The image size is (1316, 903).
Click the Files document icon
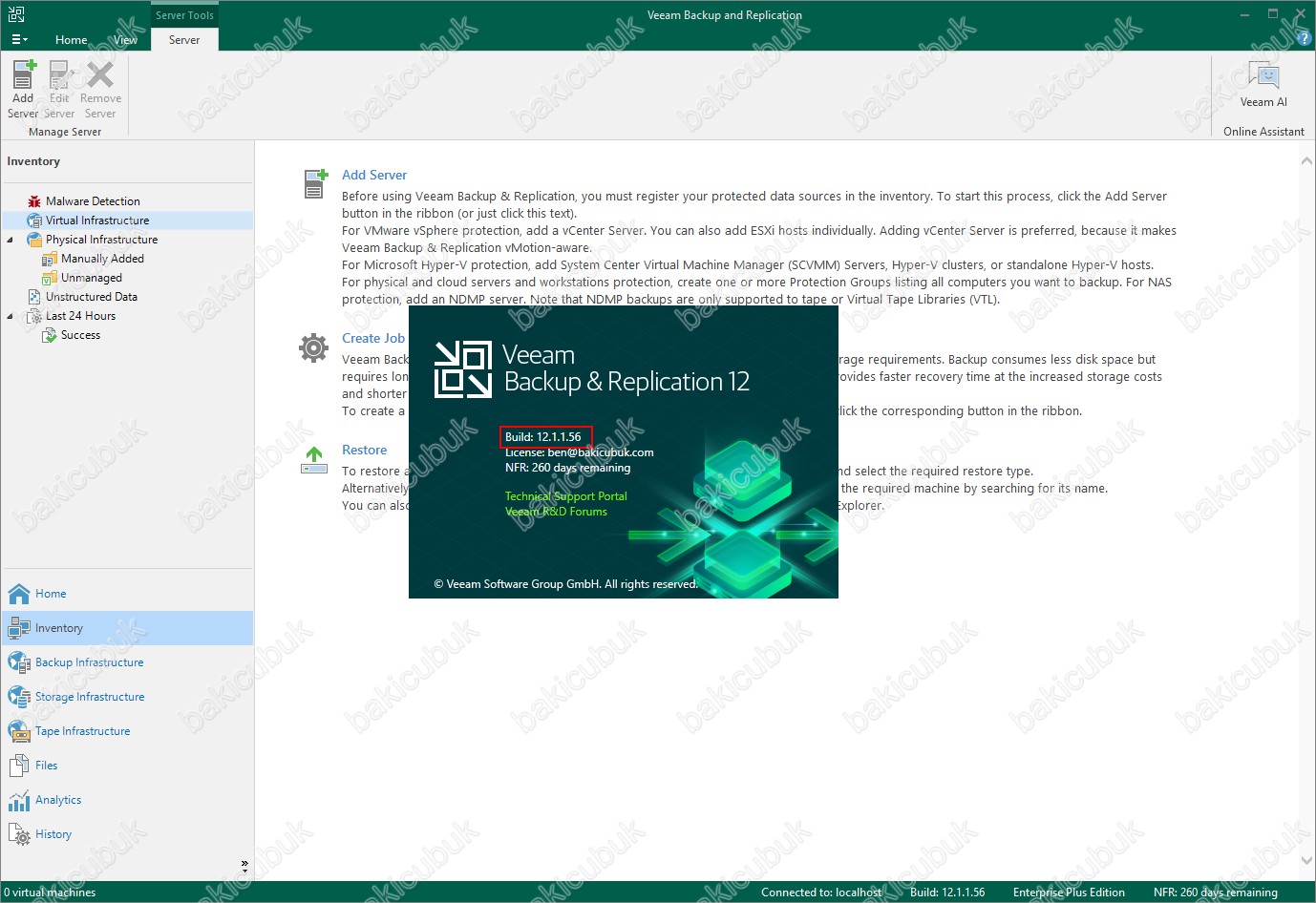click(x=19, y=766)
